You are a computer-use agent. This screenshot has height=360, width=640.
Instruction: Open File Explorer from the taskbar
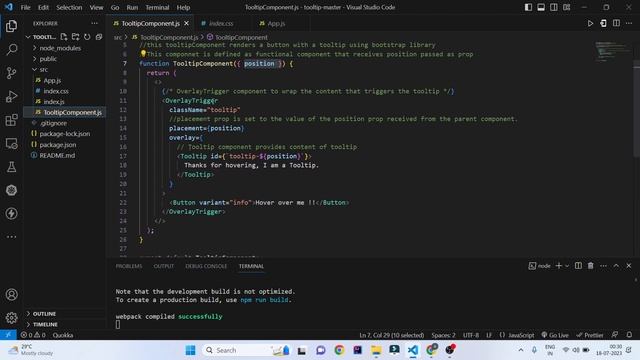(376, 350)
